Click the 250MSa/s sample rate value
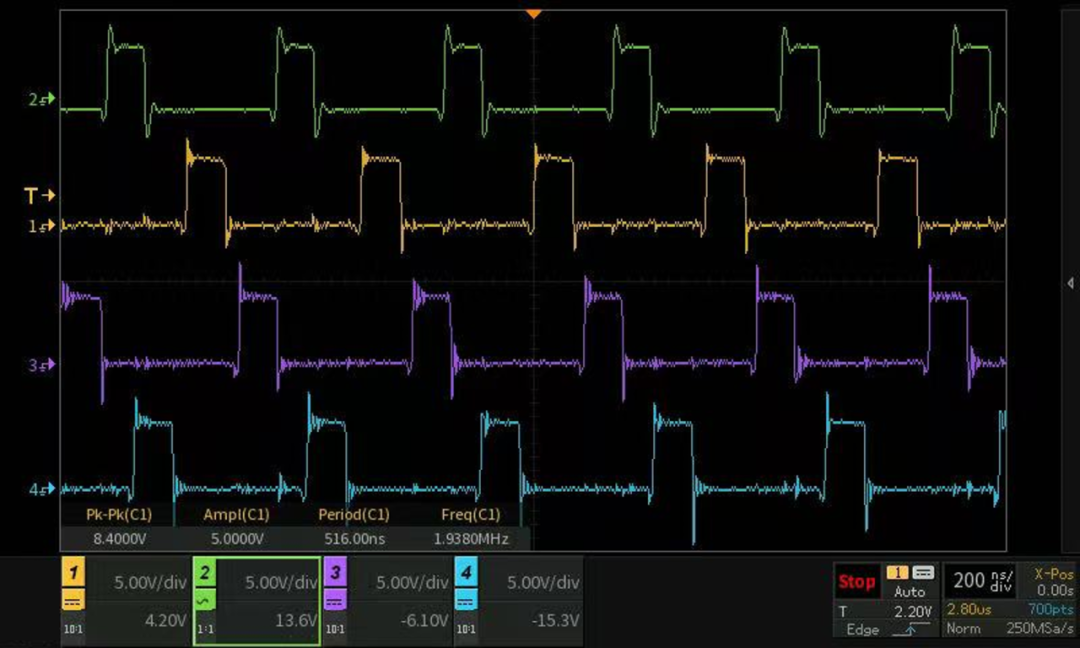Viewport: 1080px width, 648px height. coord(1039,628)
